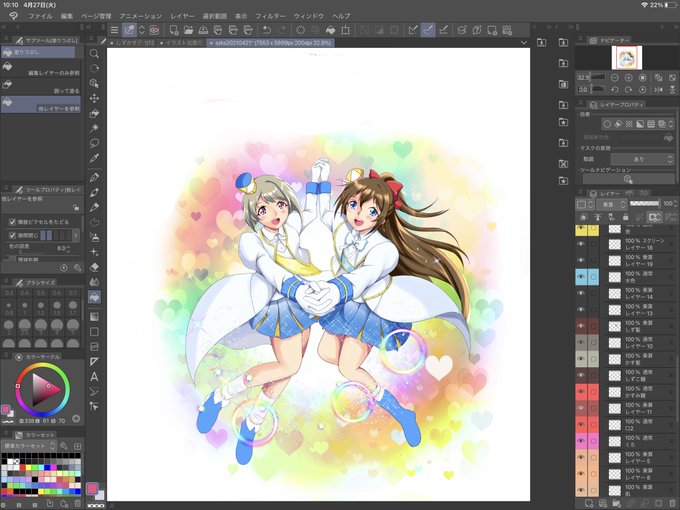Select the 他レイヤーを参照 sub tool
This screenshot has height=510, width=680.
pos(41,105)
